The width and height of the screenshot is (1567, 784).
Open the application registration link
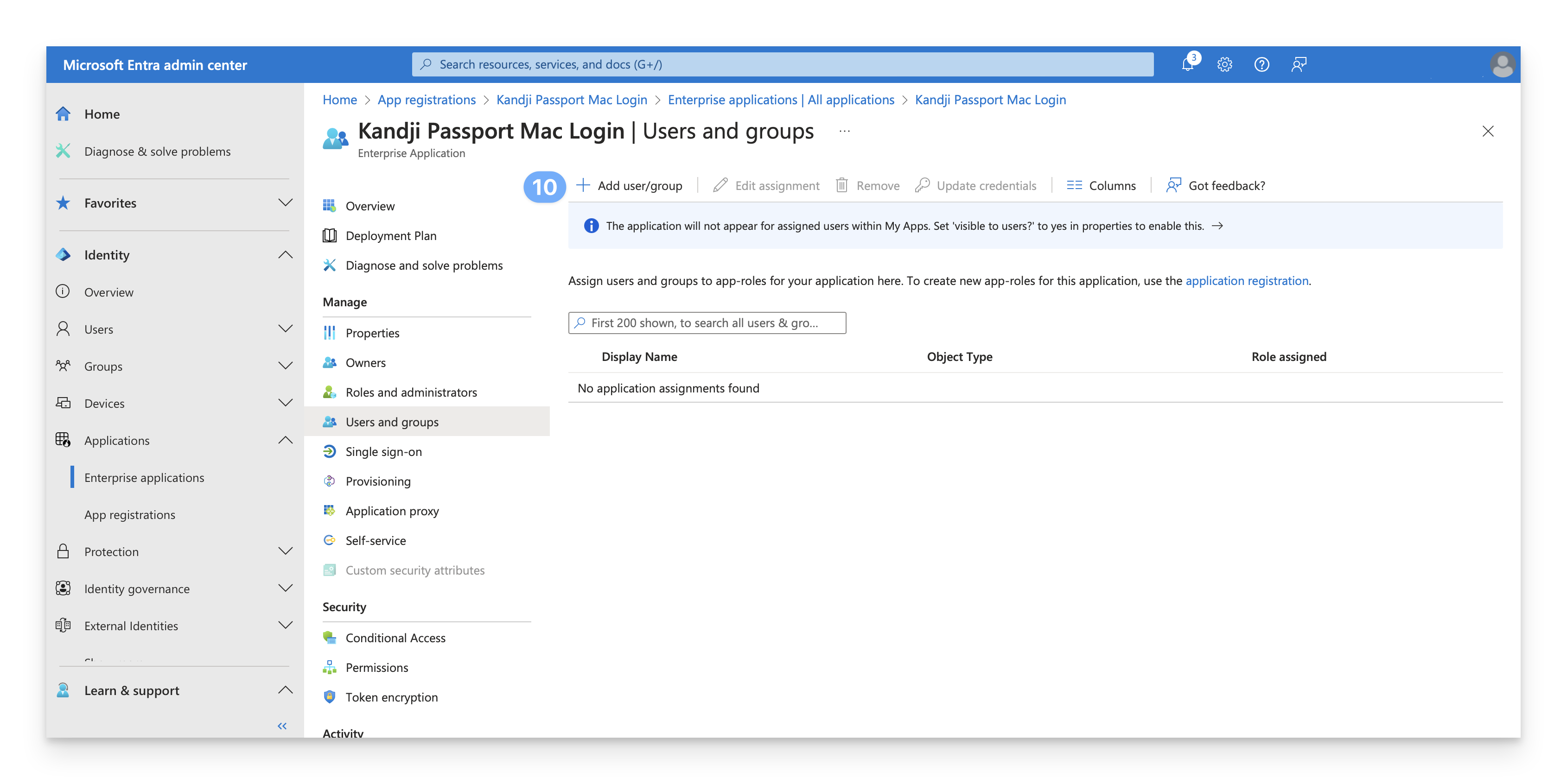[x=1247, y=281]
